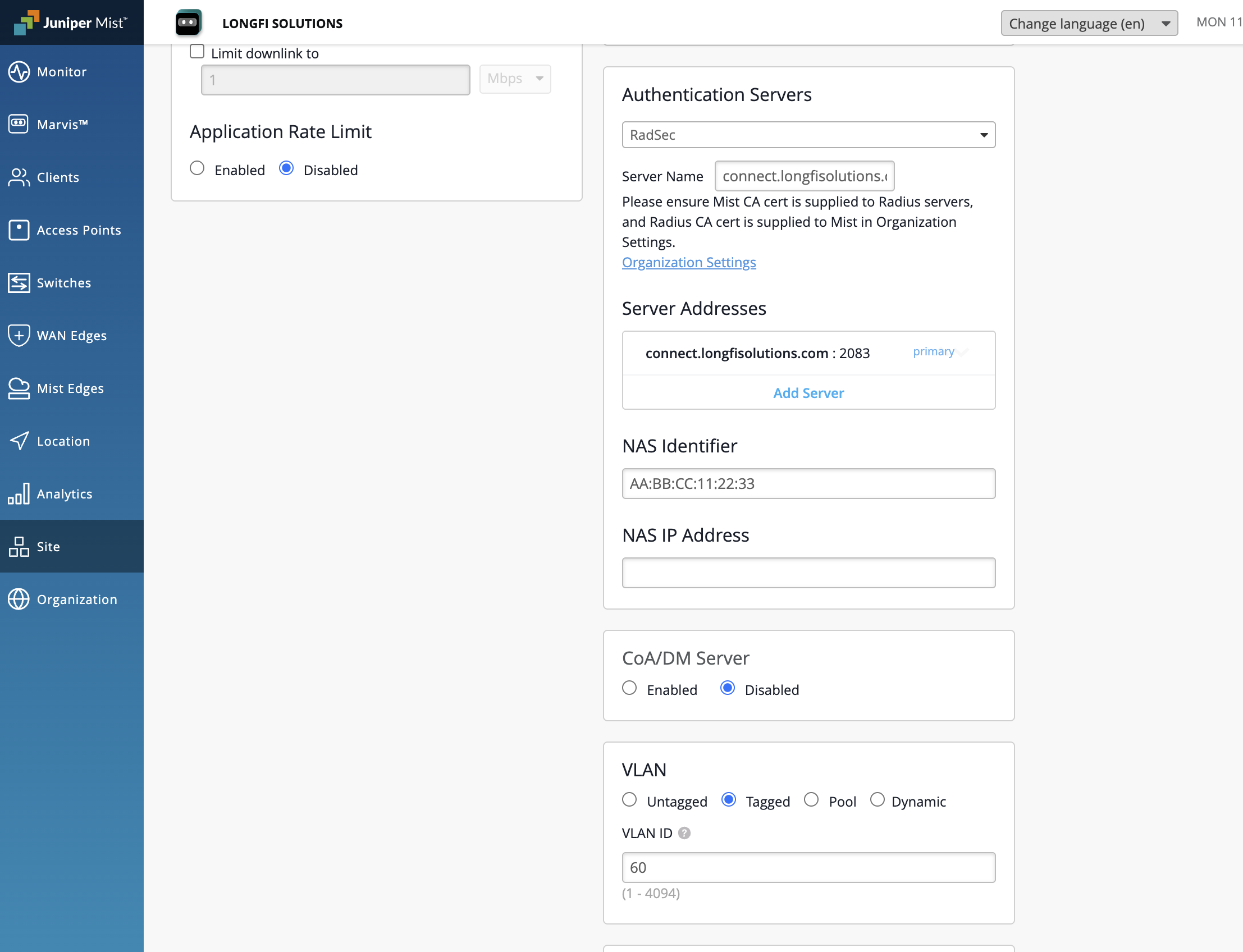
Task: Enable CoA/DM Server
Action: click(629, 688)
